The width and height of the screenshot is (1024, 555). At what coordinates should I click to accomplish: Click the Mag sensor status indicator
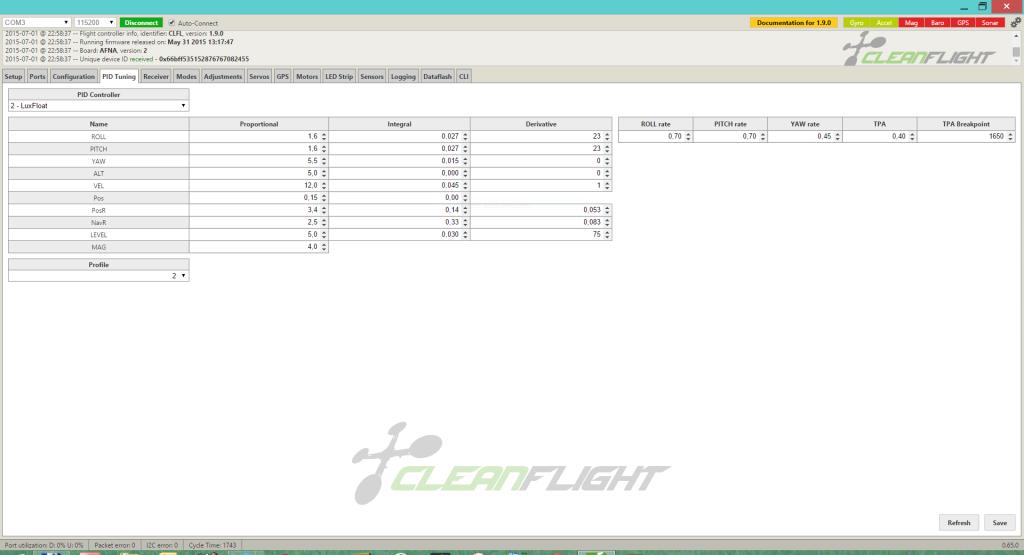(911, 22)
